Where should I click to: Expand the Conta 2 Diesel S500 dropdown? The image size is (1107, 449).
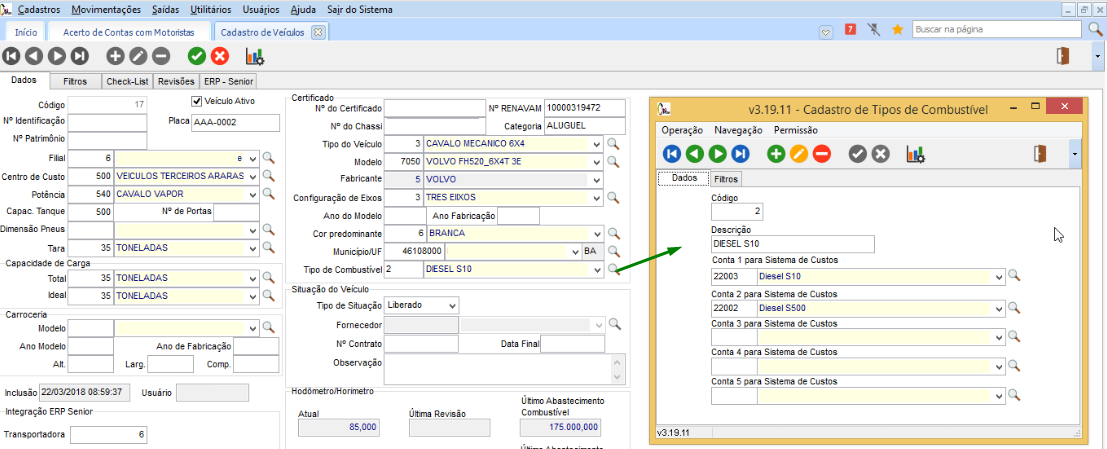click(998, 309)
